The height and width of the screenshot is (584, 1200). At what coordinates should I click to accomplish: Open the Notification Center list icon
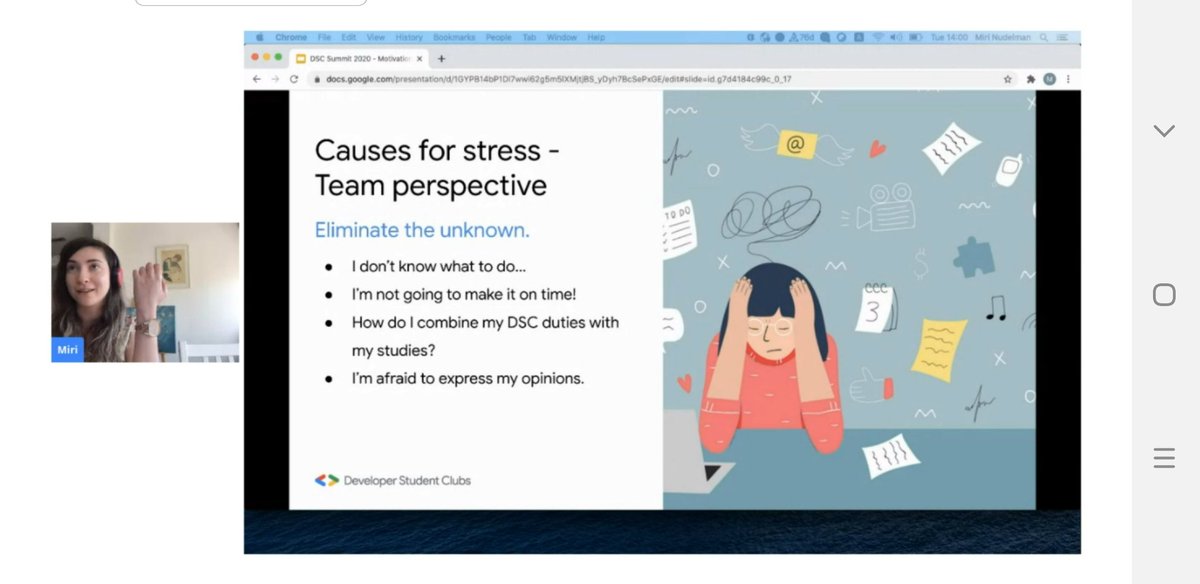pos(1062,37)
